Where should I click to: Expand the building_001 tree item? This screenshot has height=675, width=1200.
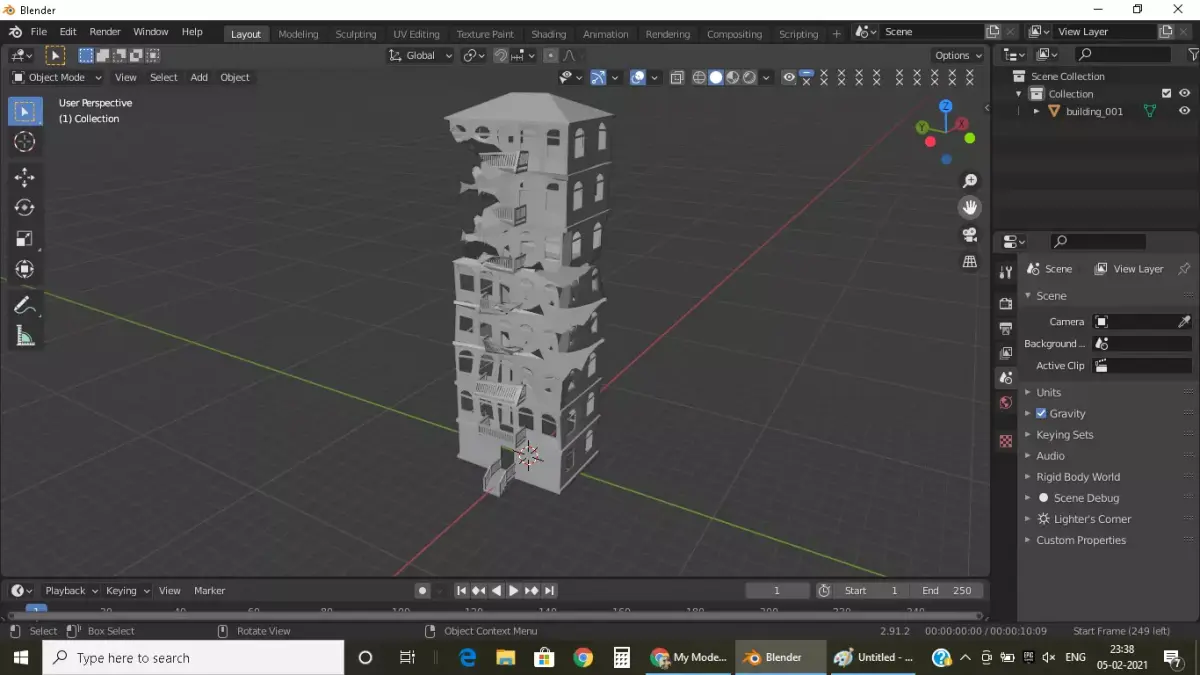click(x=1036, y=112)
